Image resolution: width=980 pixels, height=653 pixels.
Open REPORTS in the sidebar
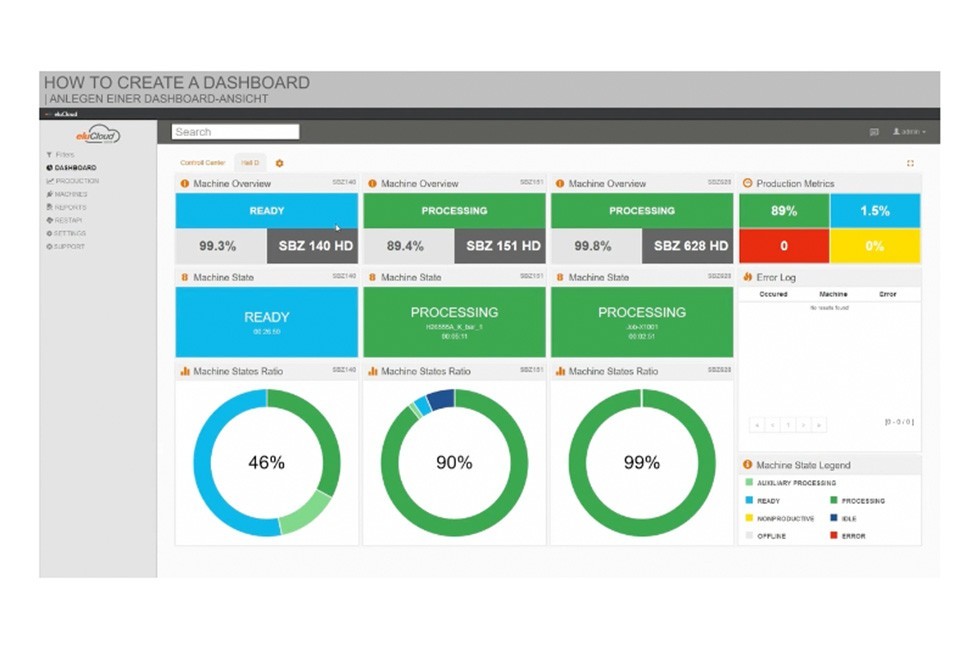point(66,207)
